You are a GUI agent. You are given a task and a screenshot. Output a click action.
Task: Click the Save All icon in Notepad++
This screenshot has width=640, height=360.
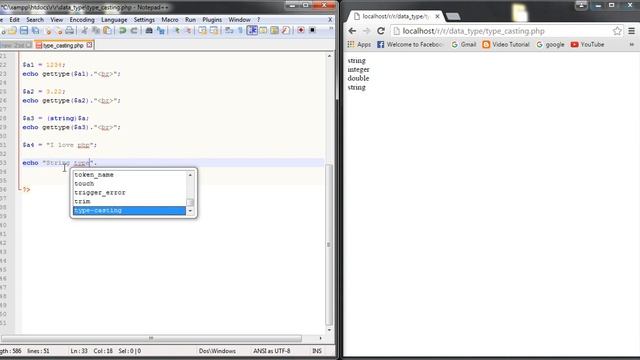click(35, 31)
